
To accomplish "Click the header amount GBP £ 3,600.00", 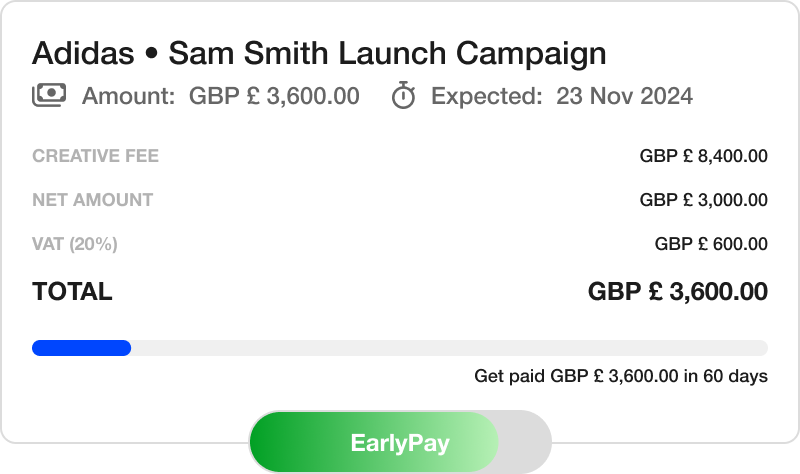I will click(274, 96).
